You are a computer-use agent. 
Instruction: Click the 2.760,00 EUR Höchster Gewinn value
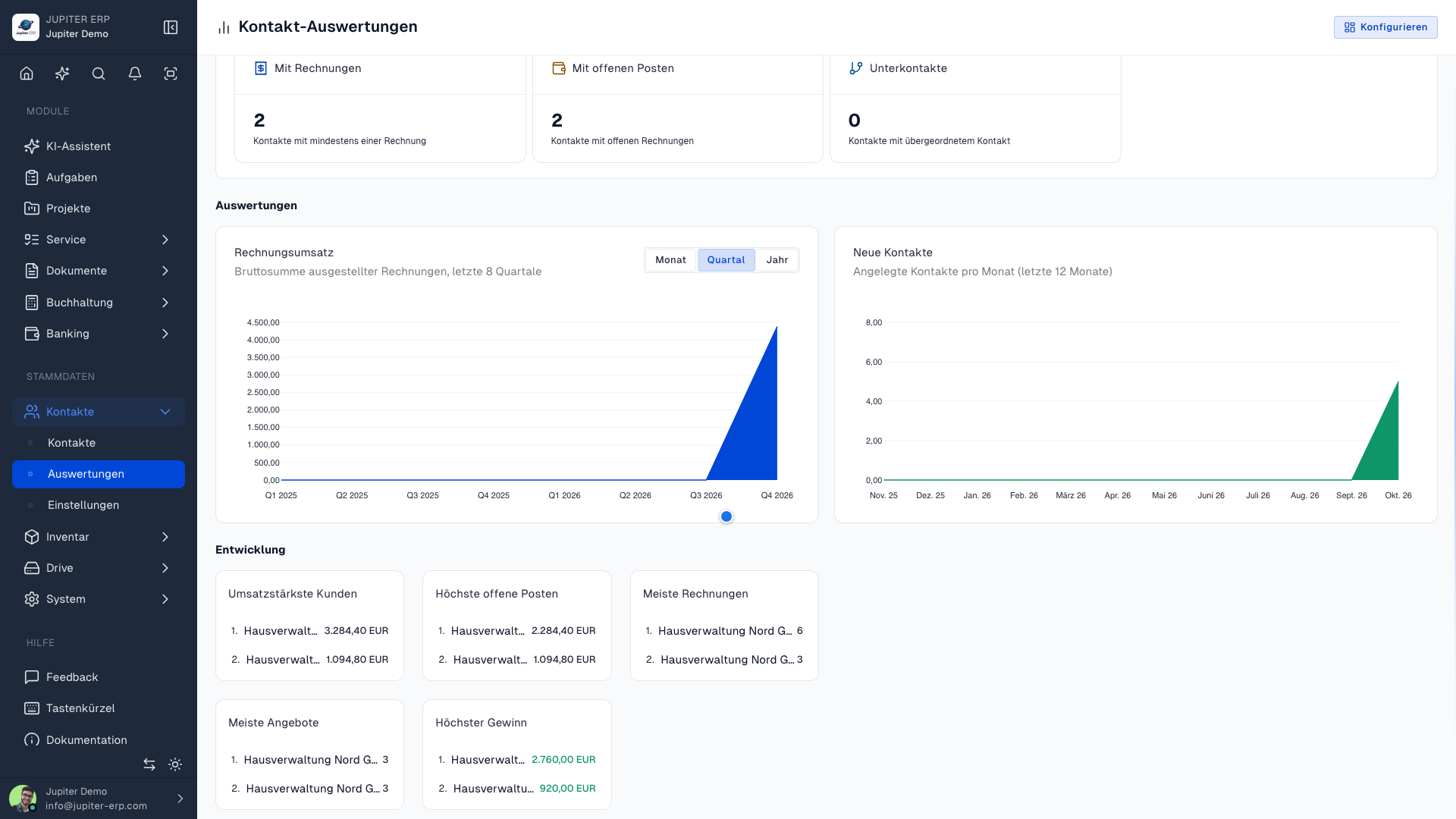click(563, 760)
